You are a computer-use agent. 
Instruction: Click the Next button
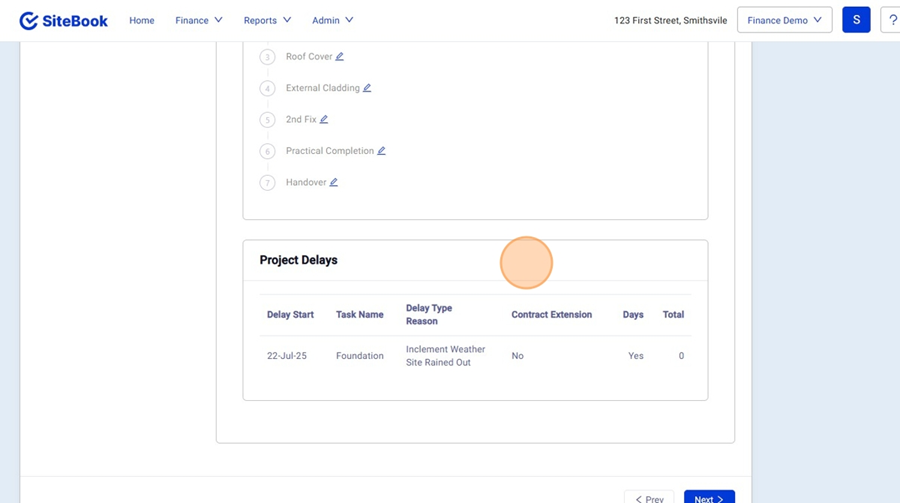[x=709, y=498]
